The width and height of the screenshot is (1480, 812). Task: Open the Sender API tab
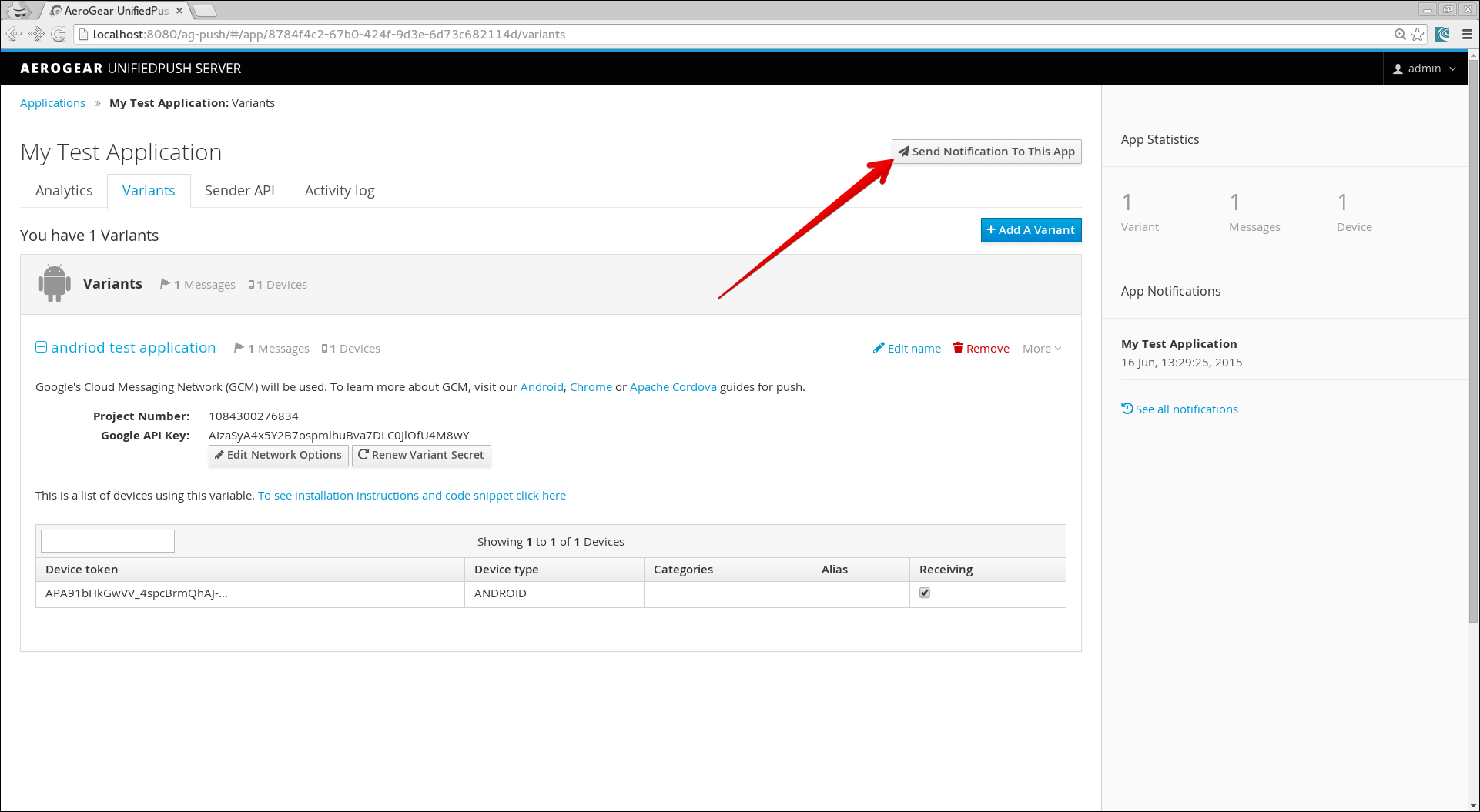[239, 191]
